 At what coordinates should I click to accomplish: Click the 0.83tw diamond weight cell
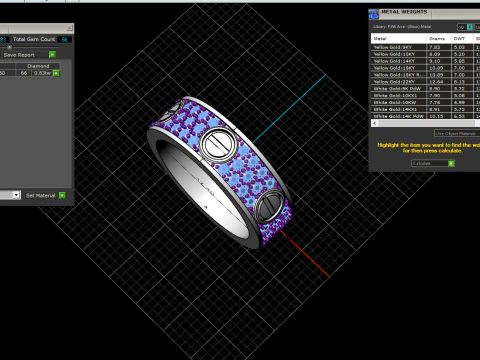[x=42, y=73]
